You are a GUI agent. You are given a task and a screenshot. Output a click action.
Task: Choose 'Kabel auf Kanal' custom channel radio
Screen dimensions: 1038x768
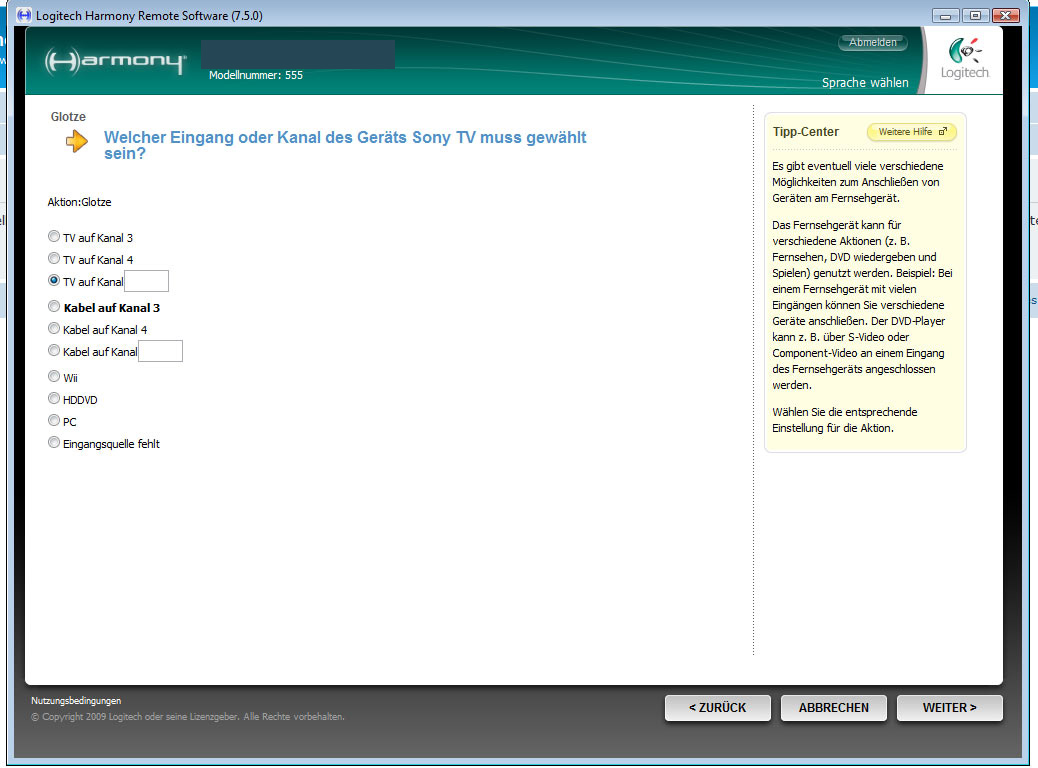(54, 350)
